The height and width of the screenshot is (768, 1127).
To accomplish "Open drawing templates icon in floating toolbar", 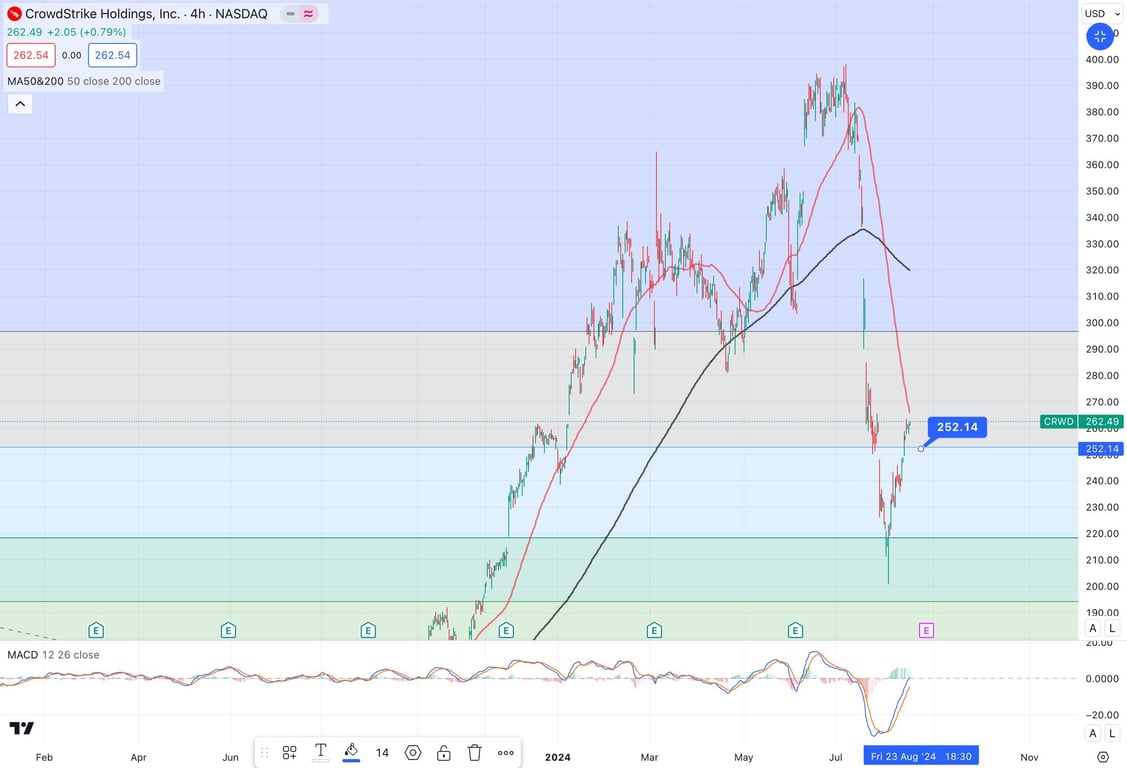I will coord(289,752).
